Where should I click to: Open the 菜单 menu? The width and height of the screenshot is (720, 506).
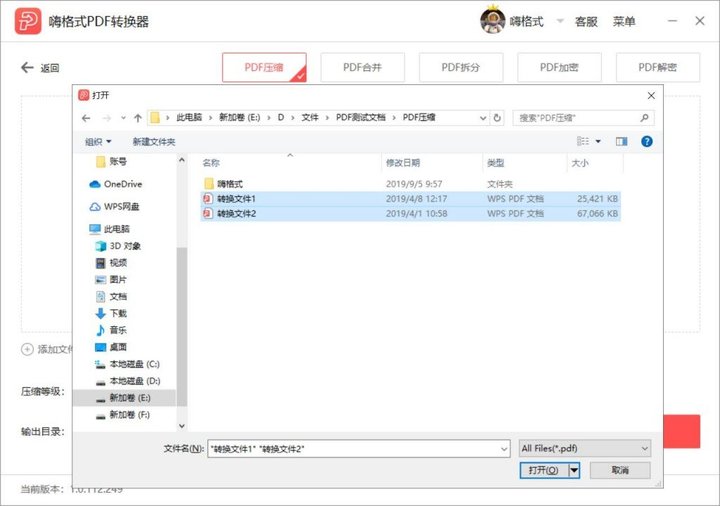point(624,21)
